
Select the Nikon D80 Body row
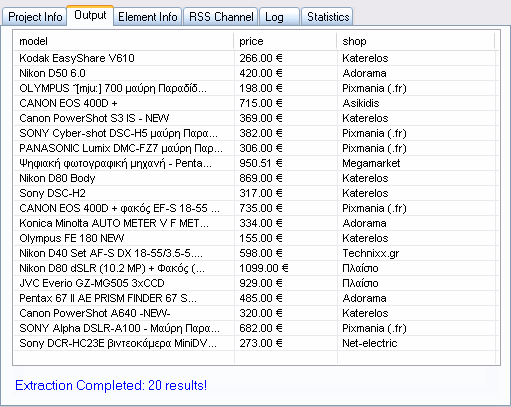point(254,178)
